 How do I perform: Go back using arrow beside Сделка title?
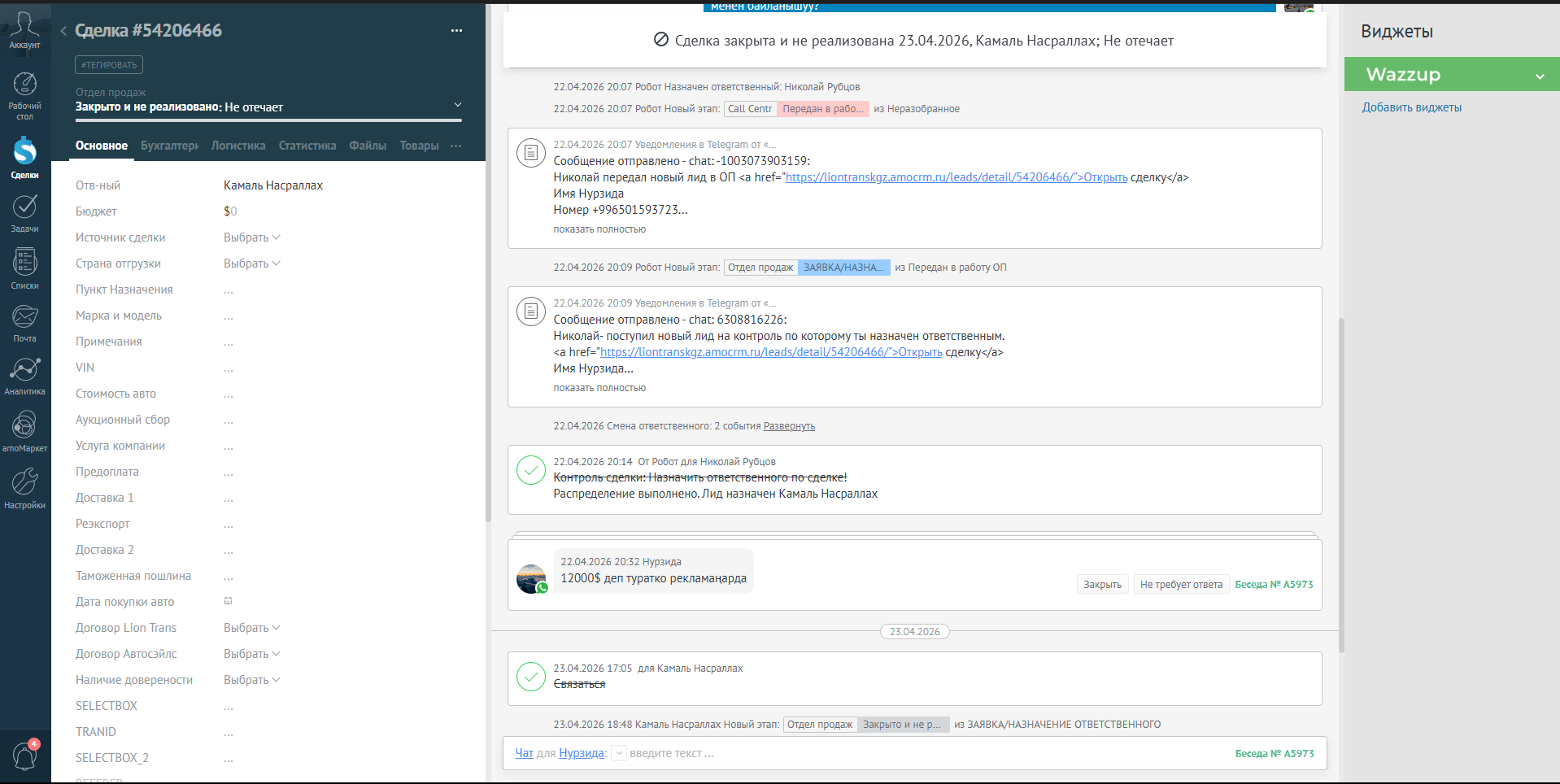point(63,31)
